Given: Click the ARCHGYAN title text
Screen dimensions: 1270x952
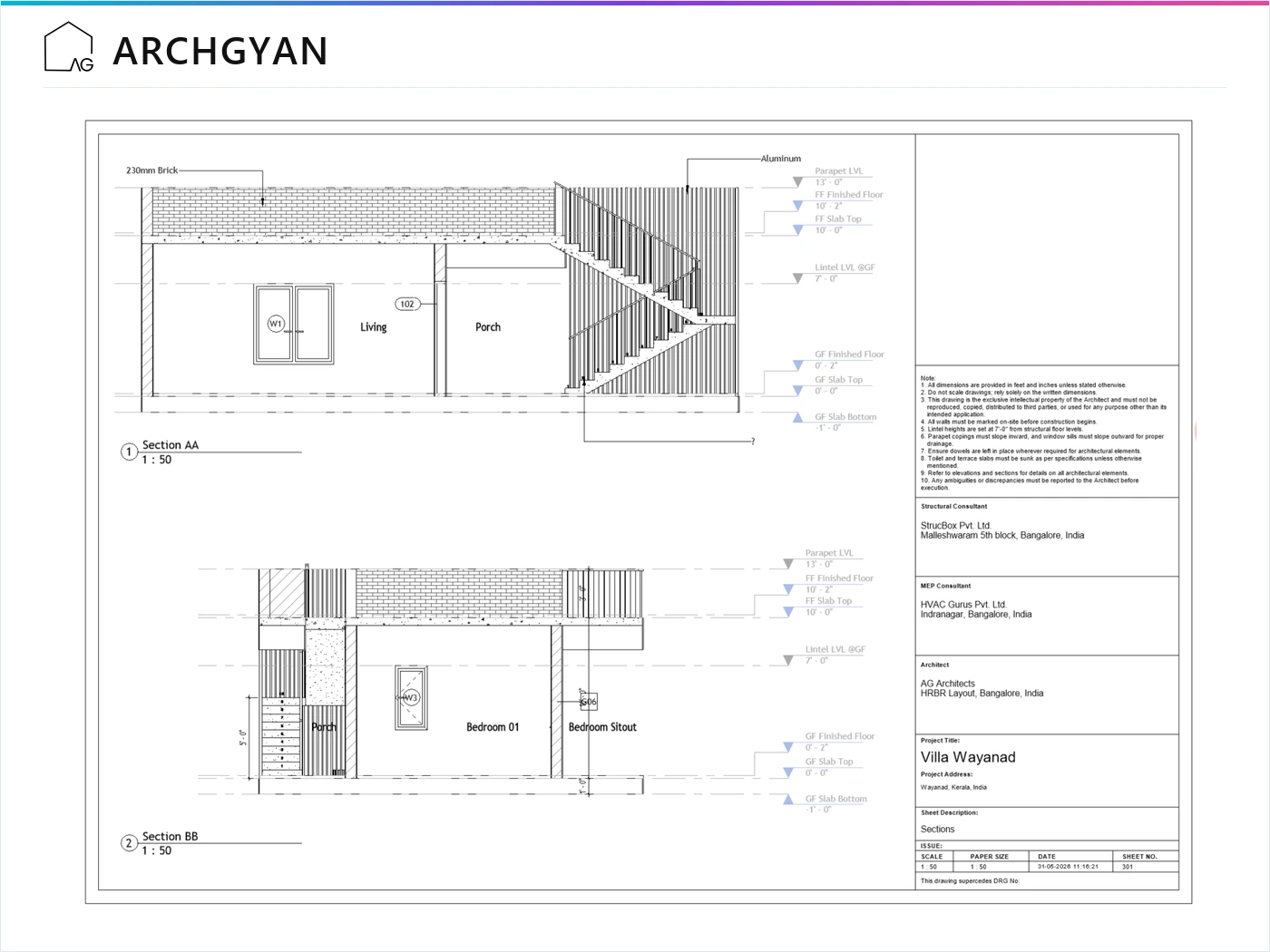Looking at the screenshot, I should pyautogui.click(x=220, y=51).
